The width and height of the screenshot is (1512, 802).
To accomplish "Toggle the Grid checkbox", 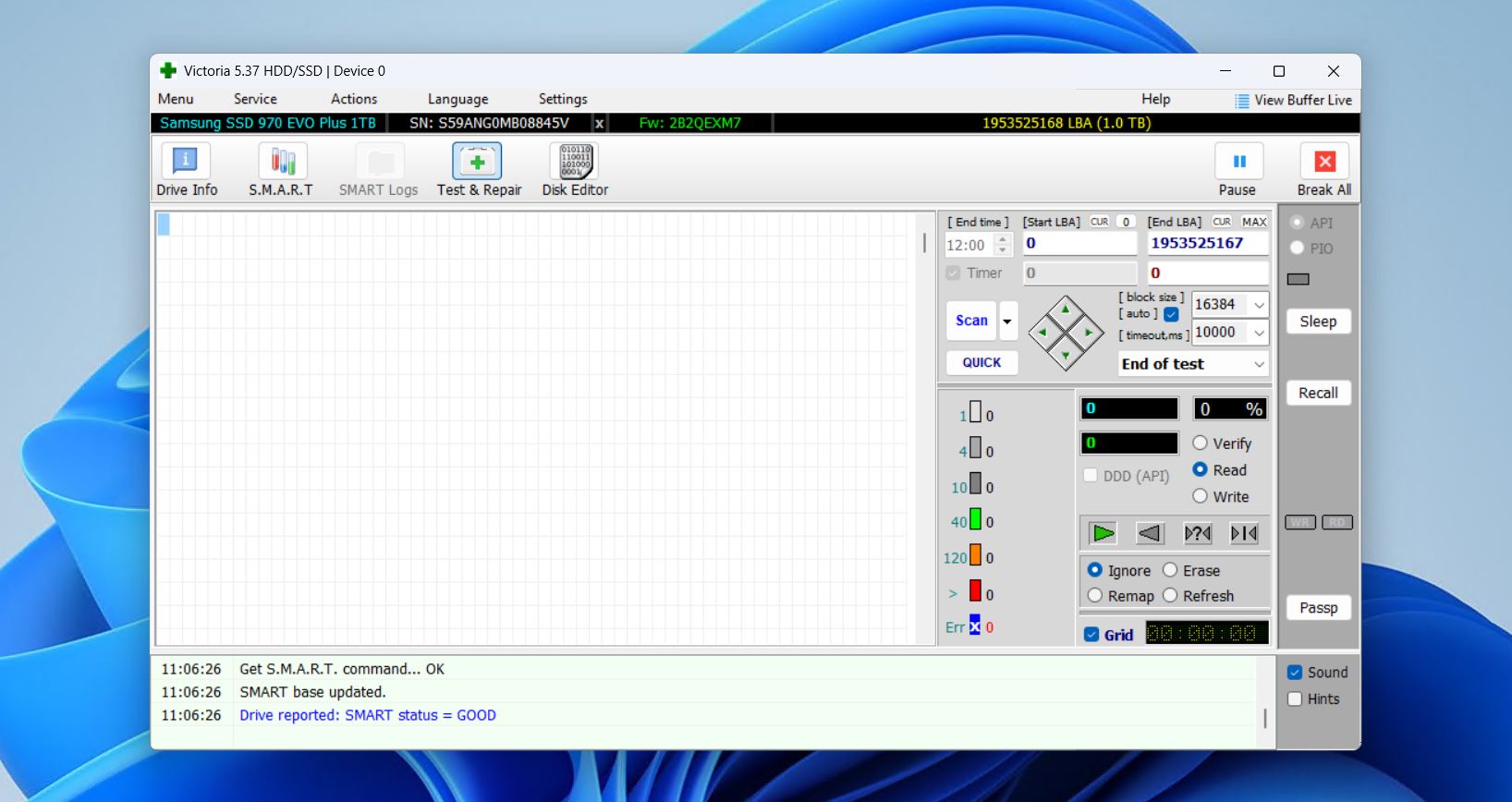I will (x=1091, y=635).
